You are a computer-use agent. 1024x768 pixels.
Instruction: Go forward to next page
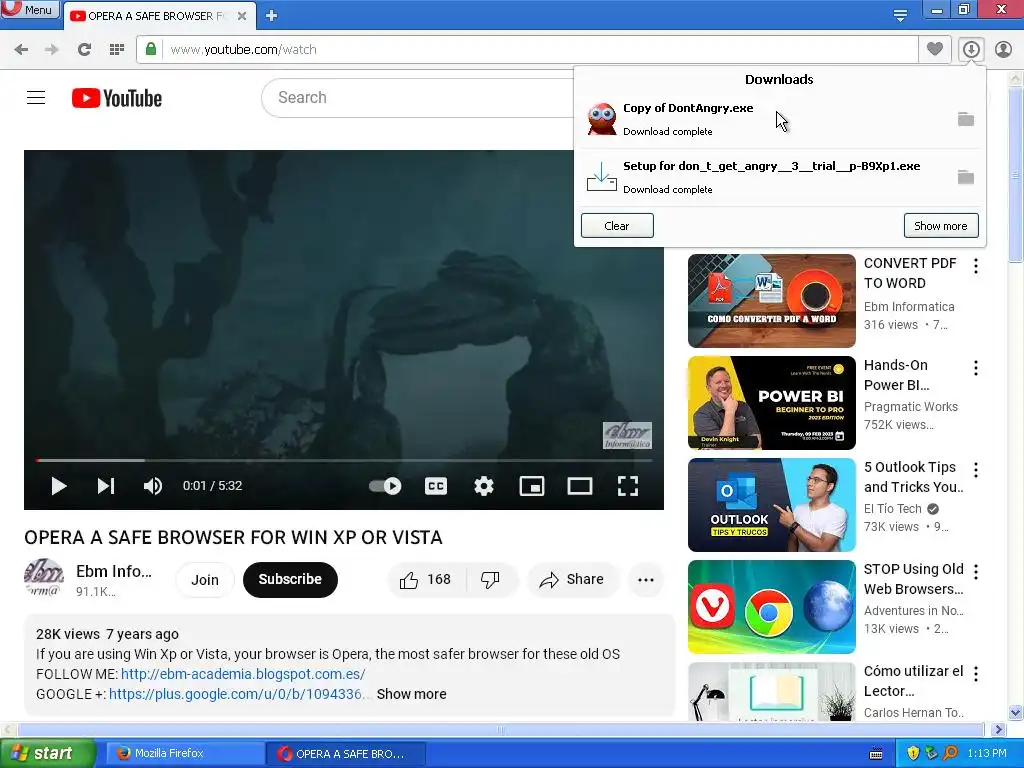pyautogui.click(x=52, y=50)
